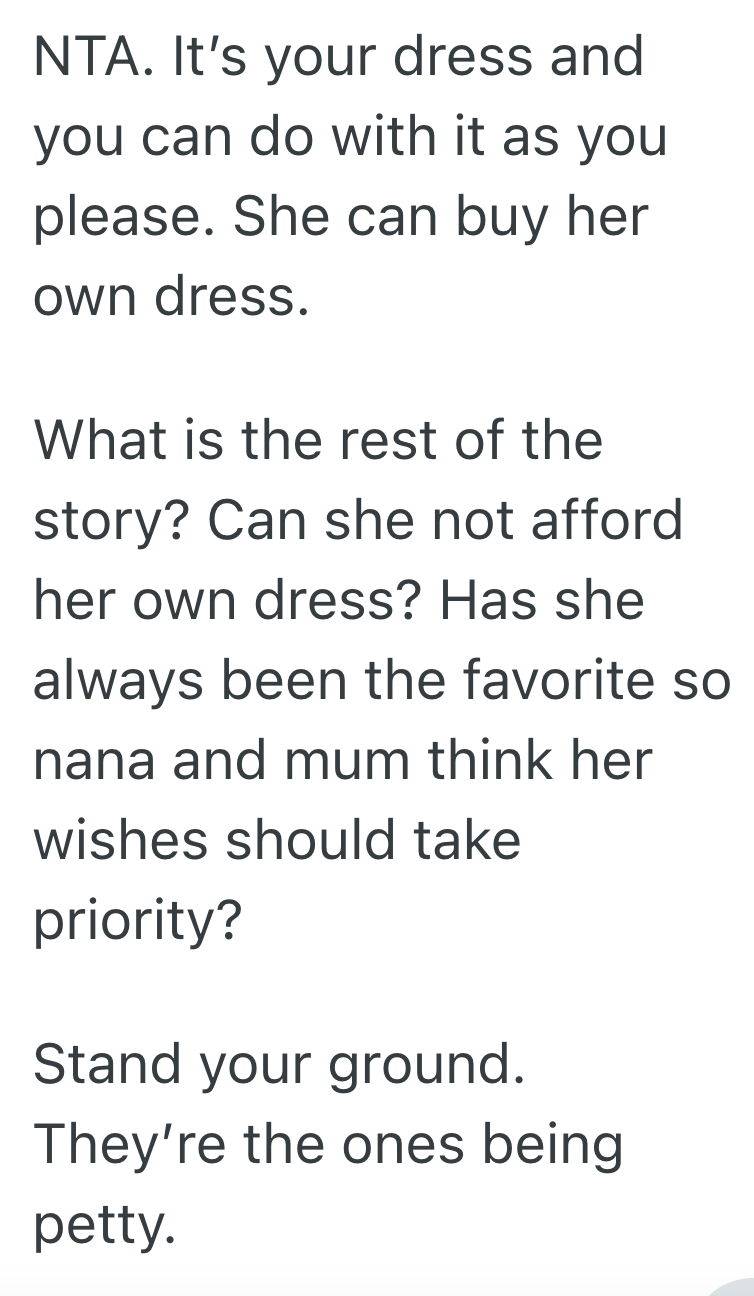Click the line "wishes should take"

pyautogui.click(x=277, y=840)
